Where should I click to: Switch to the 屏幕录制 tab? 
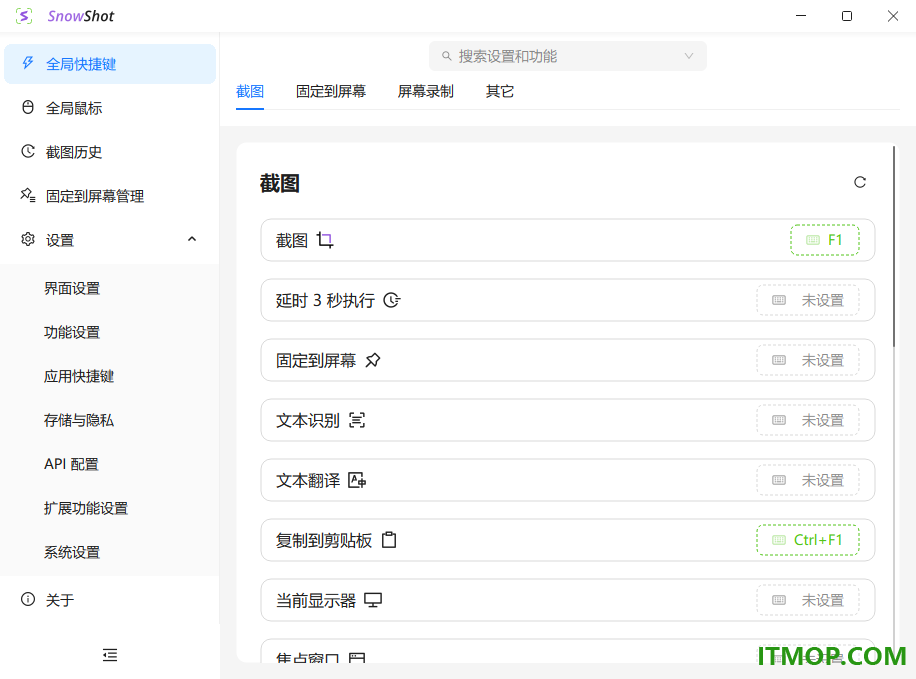pyautogui.click(x=425, y=91)
